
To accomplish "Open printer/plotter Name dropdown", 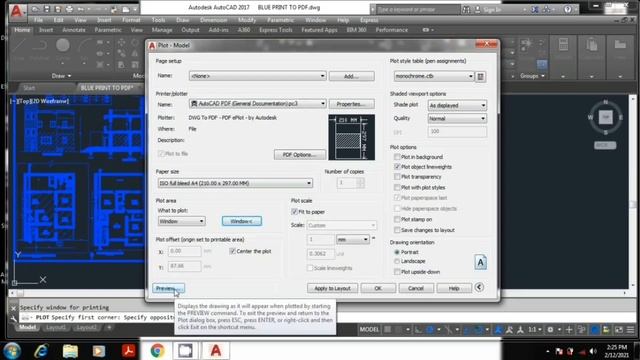I will click(x=257, y=104).
